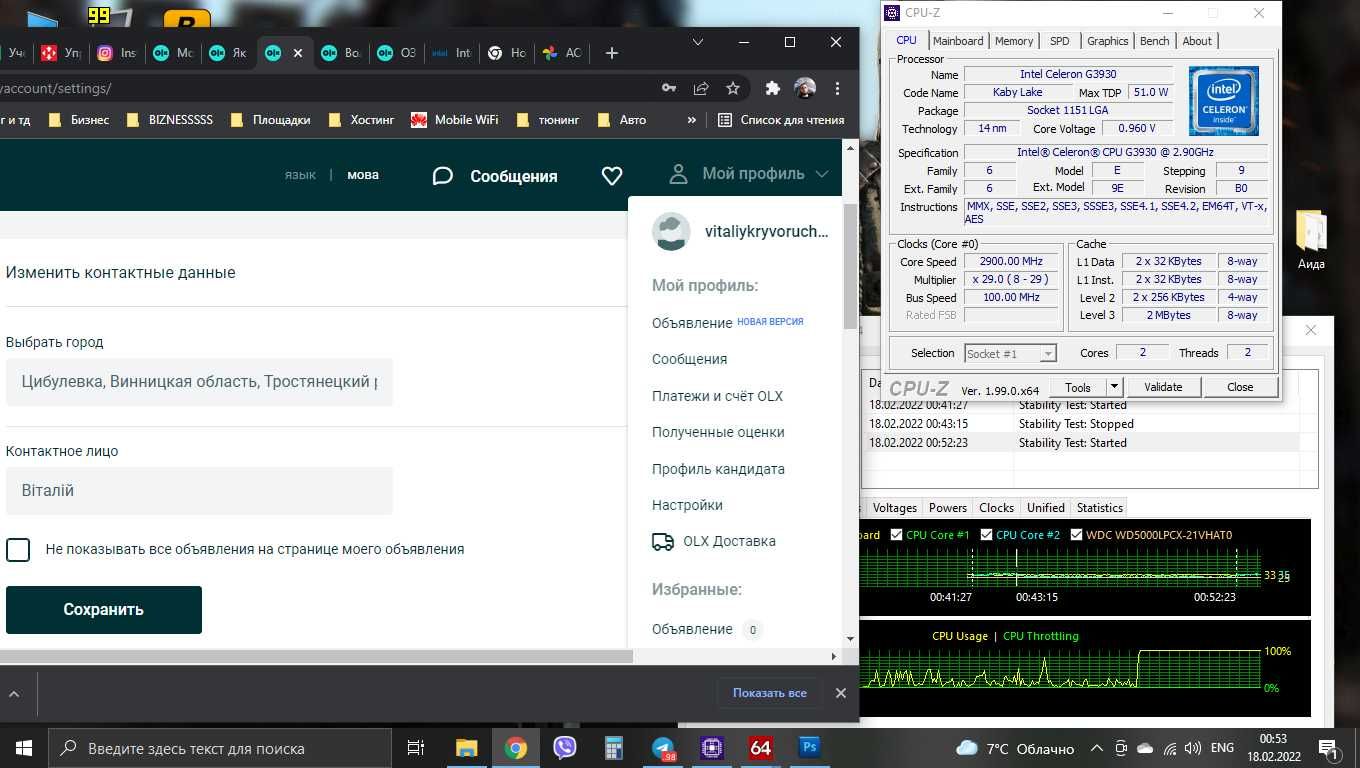Open Chrome tab search chevron

point(698,42)
